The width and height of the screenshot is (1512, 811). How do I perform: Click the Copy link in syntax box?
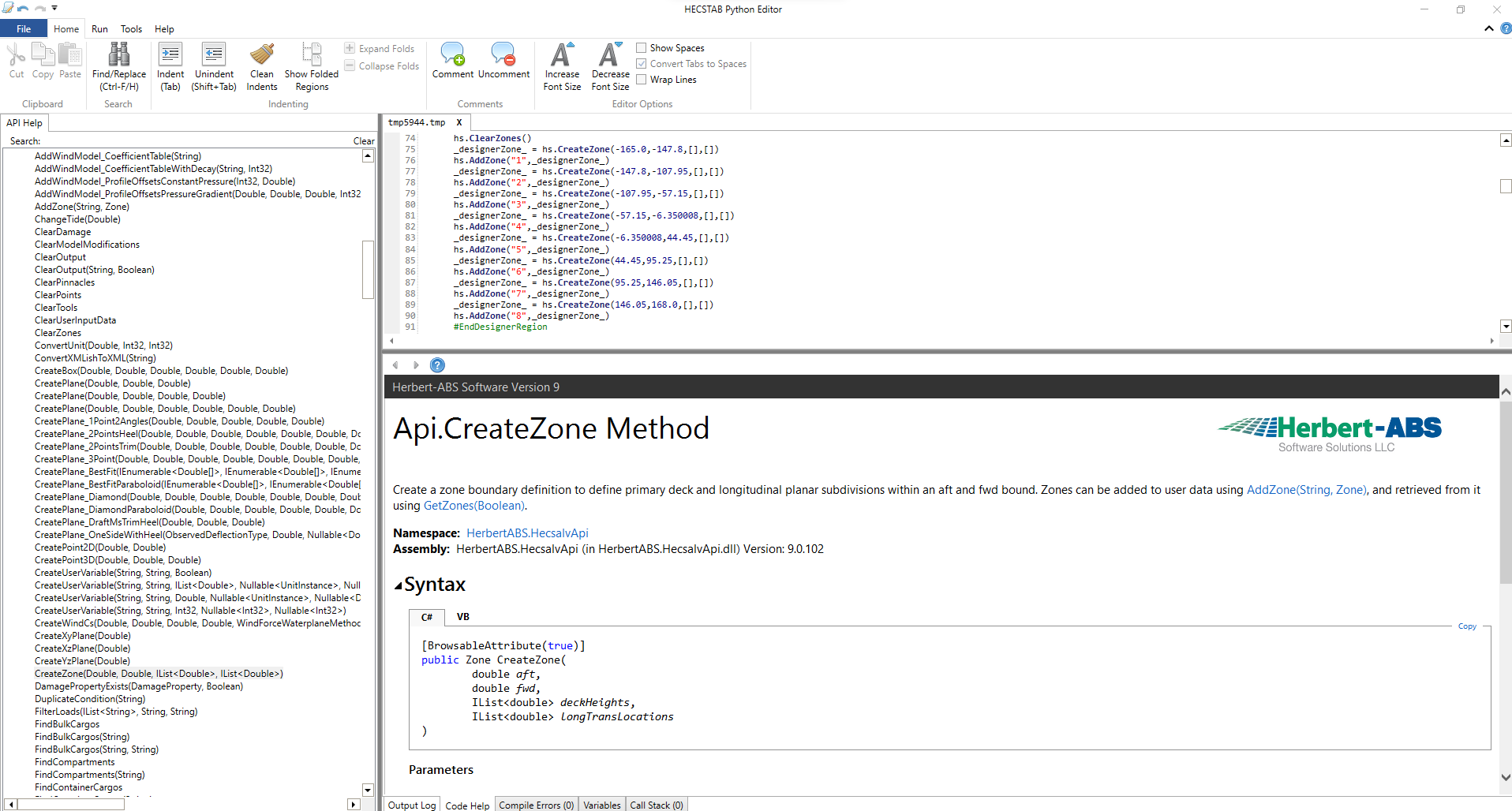1467,626
